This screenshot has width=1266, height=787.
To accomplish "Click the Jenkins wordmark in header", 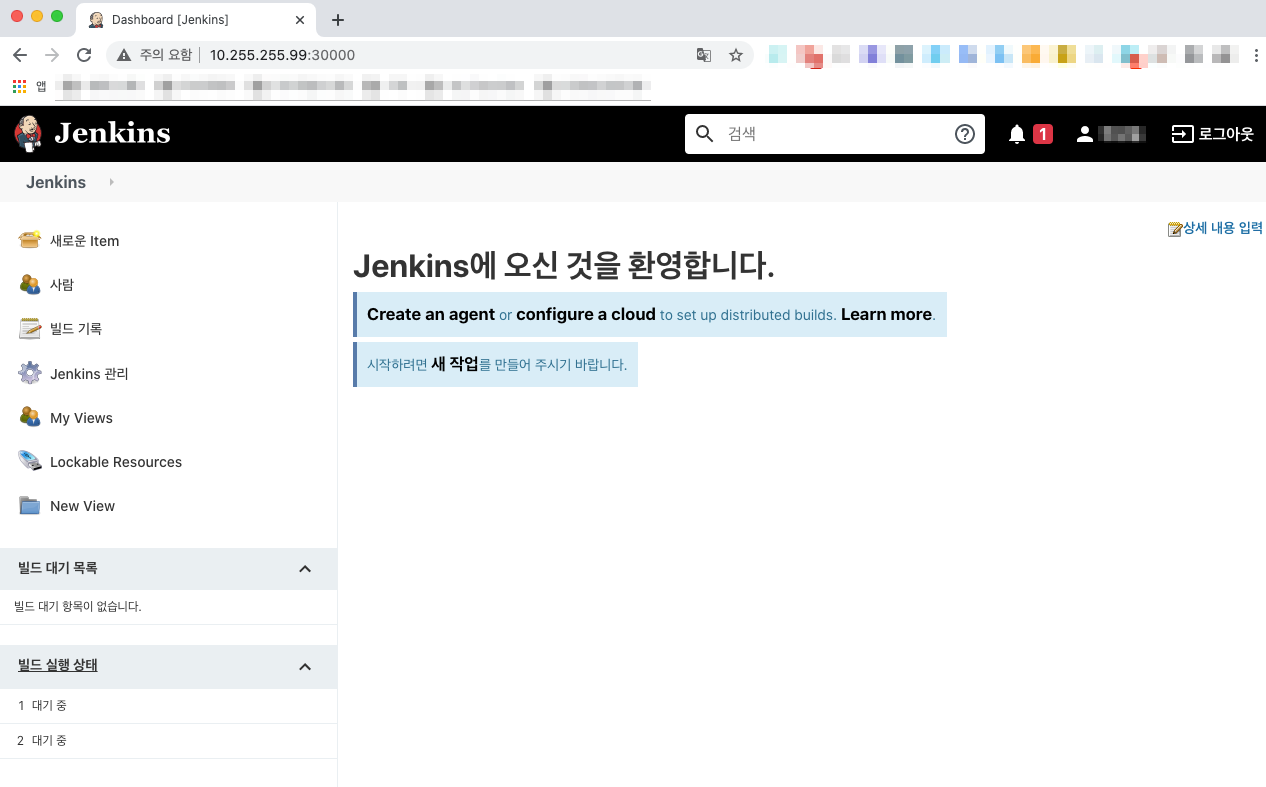I will tap(112, 133).
